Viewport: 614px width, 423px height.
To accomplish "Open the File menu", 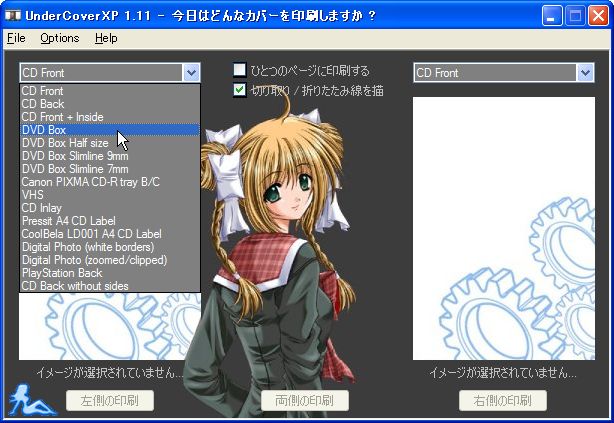I will click(x=16, y=38).
